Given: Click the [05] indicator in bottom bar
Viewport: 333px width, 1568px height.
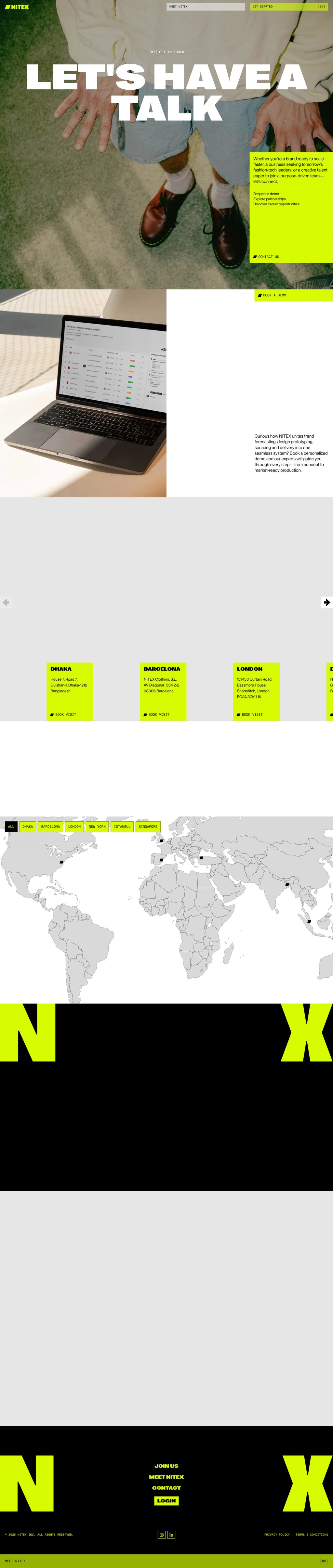Looking at the screenshot, I should point(324,1561).
